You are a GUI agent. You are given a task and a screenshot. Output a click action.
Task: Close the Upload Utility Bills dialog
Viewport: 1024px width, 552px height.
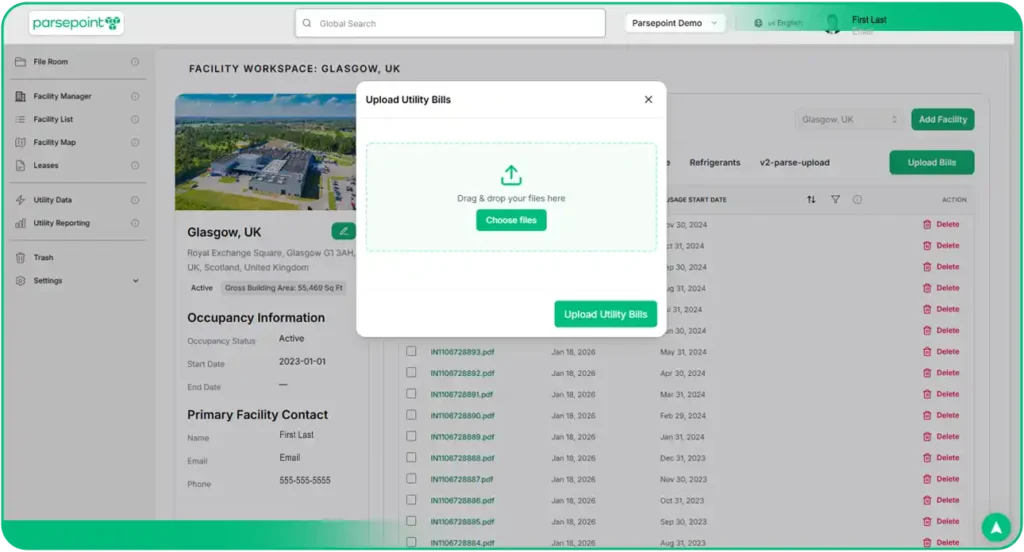[648, 99]
